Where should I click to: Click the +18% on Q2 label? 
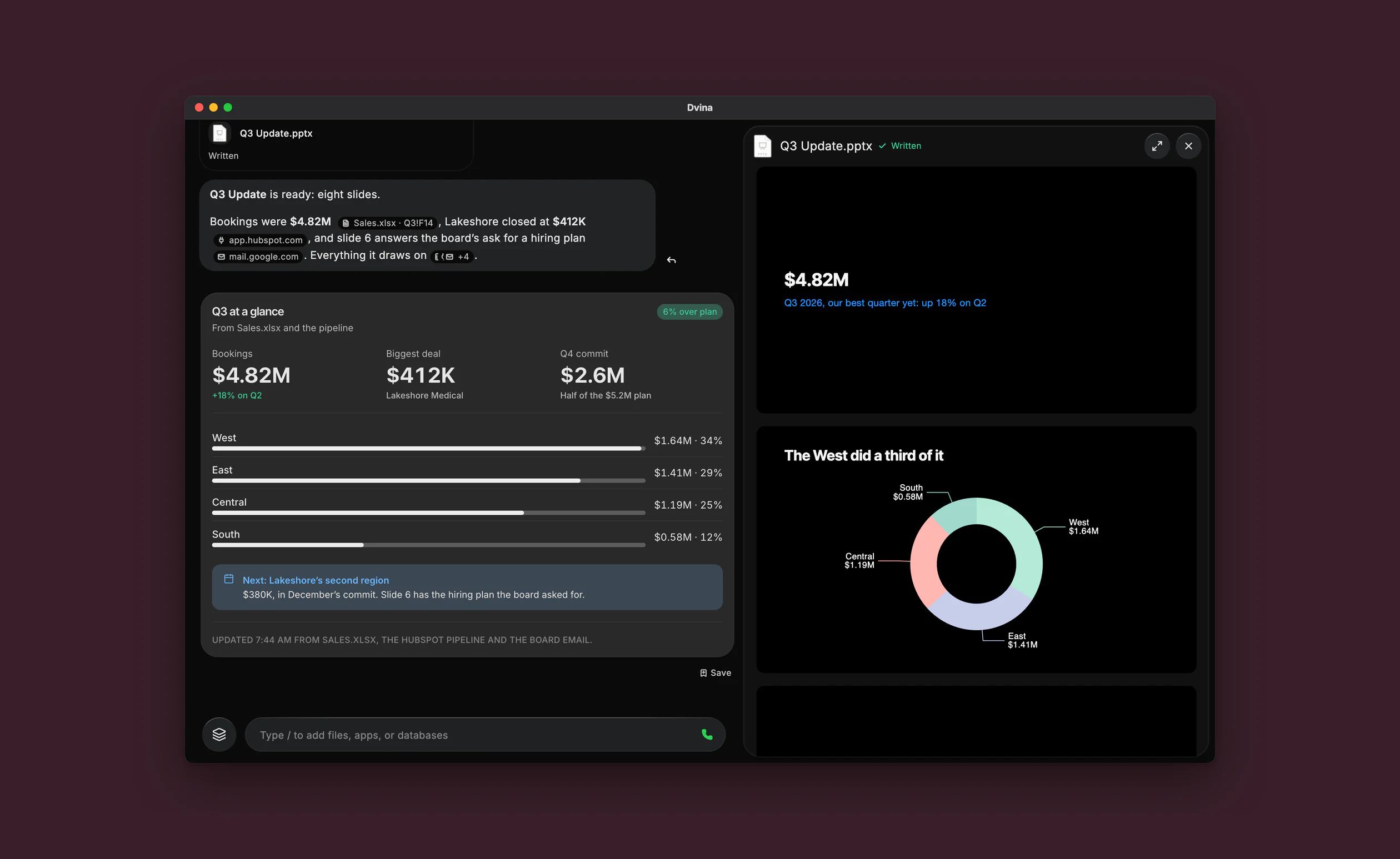pyautogui.click(x=237, y=395)
